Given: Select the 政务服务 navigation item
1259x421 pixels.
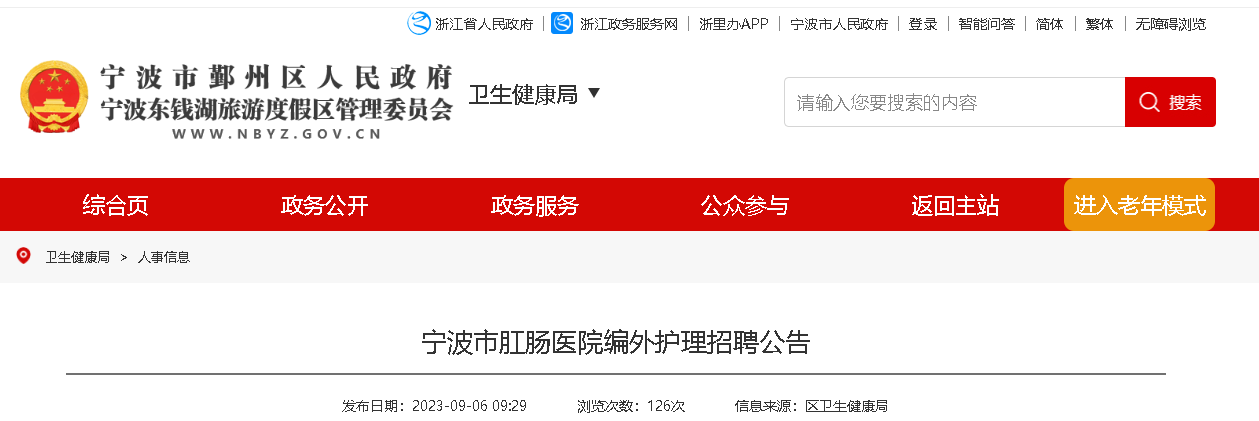Looking at the screenshot, I should [535, 206].
